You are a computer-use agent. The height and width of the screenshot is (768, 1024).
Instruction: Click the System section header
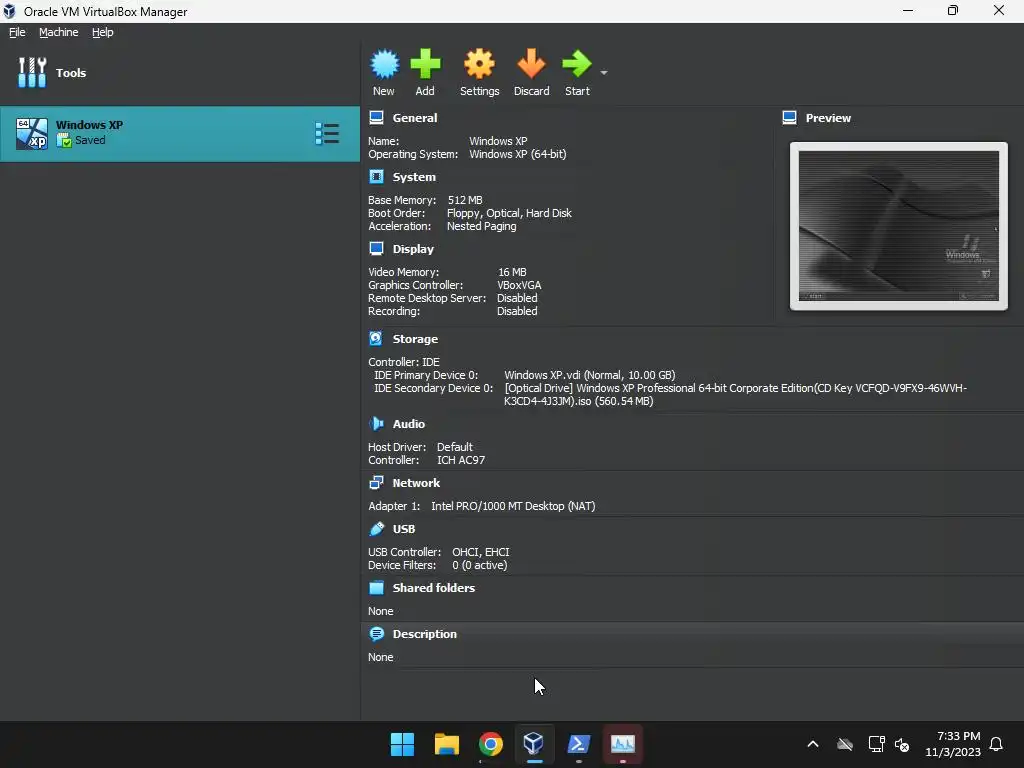click(414, 177)
